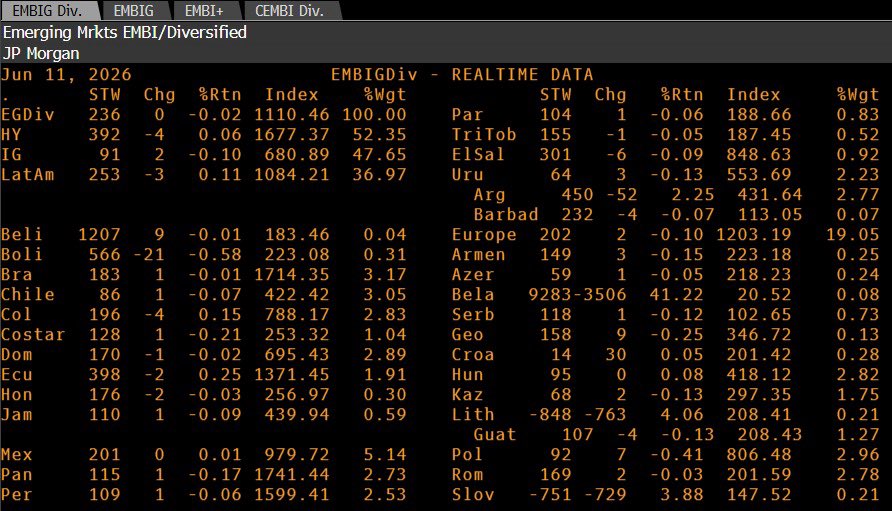Click the Arg %Rtn value 2.25
Screen dimensions: 892x511
click(x=693, y=194)
